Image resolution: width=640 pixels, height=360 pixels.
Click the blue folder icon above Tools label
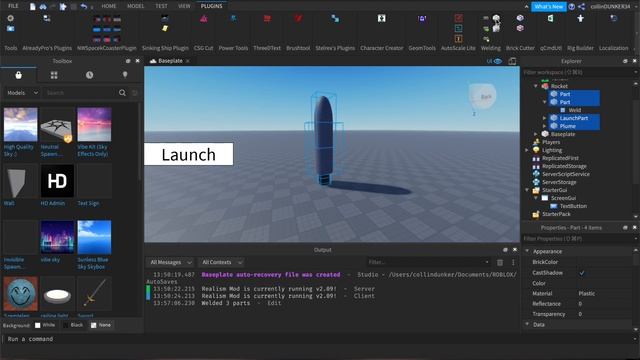point(11,28)
